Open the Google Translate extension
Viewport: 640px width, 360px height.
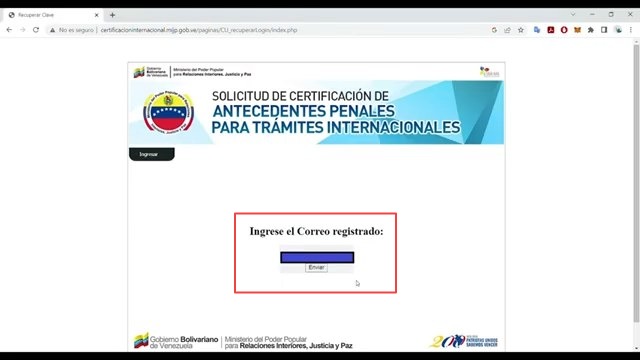point(537,30)
